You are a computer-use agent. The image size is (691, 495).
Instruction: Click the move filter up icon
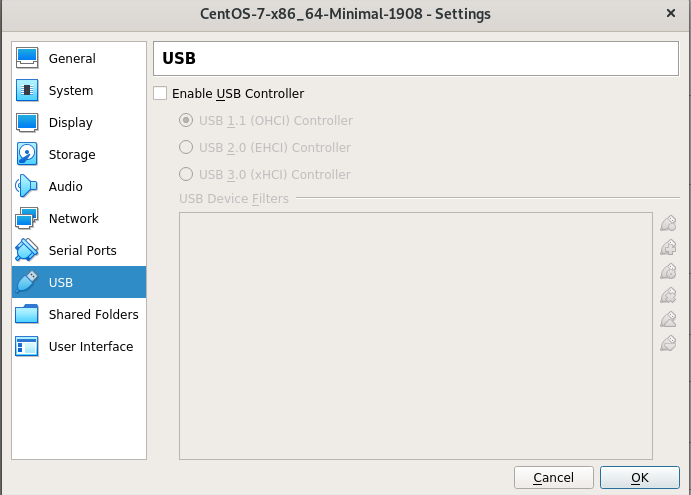[x=668, y=319]
